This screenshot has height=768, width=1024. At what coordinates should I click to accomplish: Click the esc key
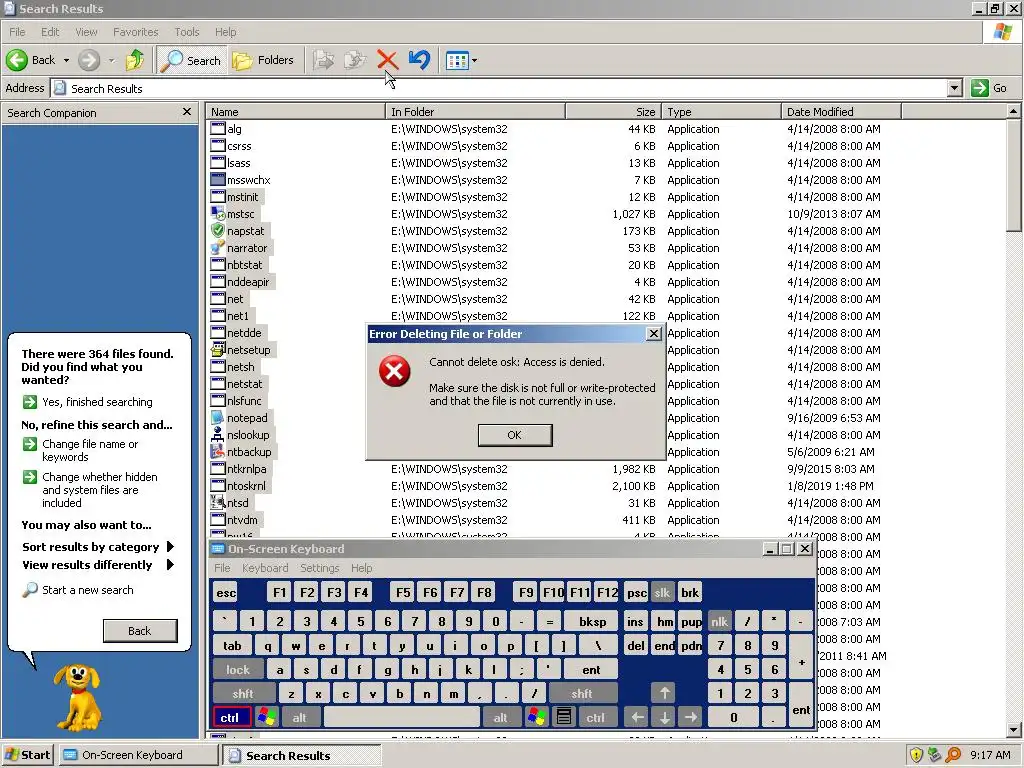(x=226, y=593)
